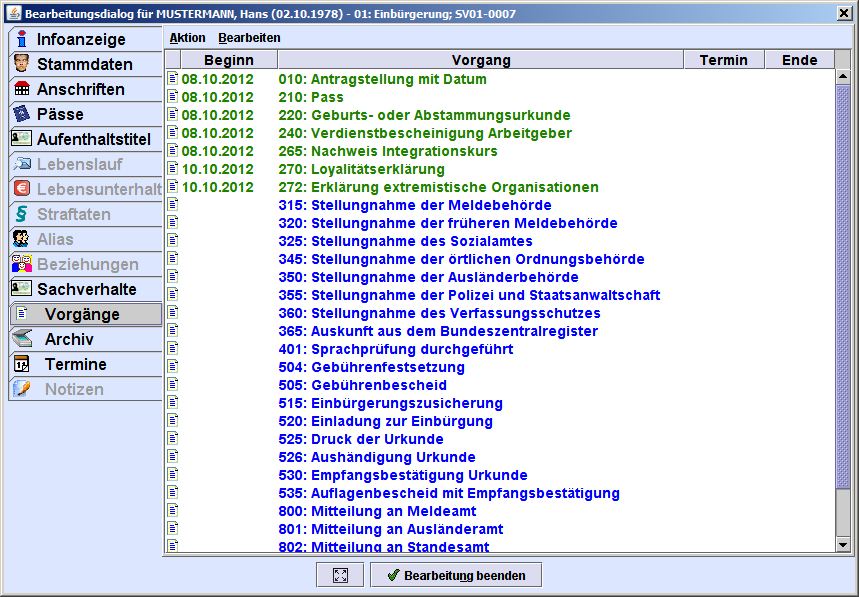859x597 pixels.
Task: Click the Stammdaten face icon
Action: coord(21,64)
